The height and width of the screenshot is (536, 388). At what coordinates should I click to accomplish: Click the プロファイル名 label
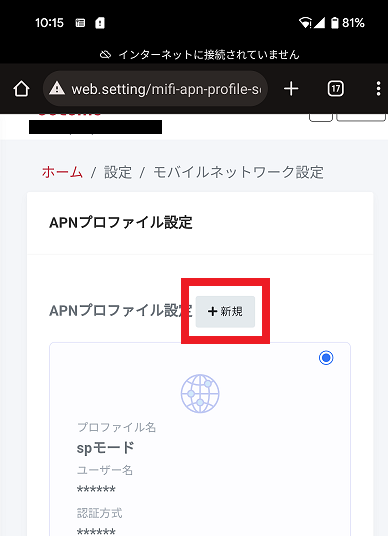(117, 427)
